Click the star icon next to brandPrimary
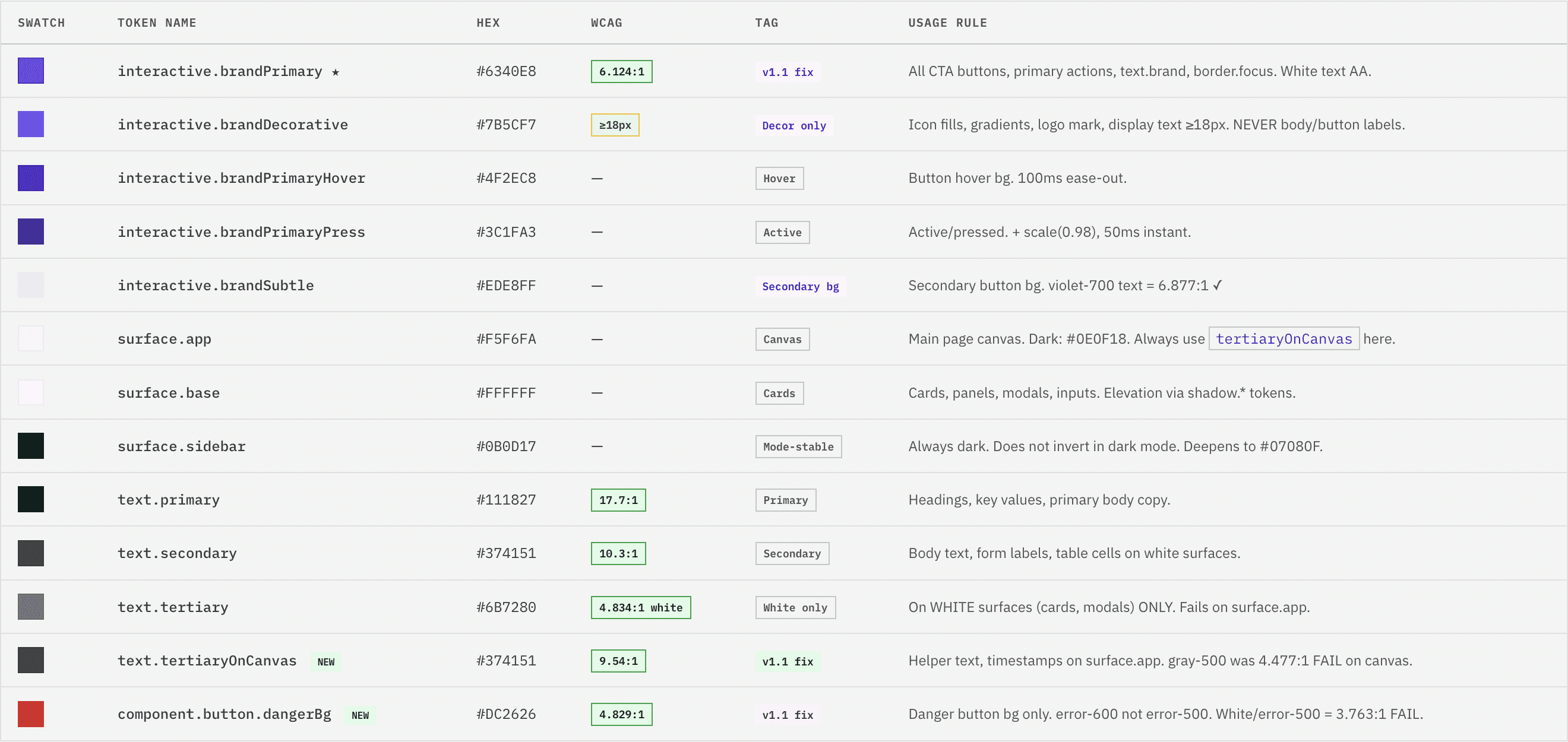Viewport: 1568px width, 742px height. (x=336, y=72)
